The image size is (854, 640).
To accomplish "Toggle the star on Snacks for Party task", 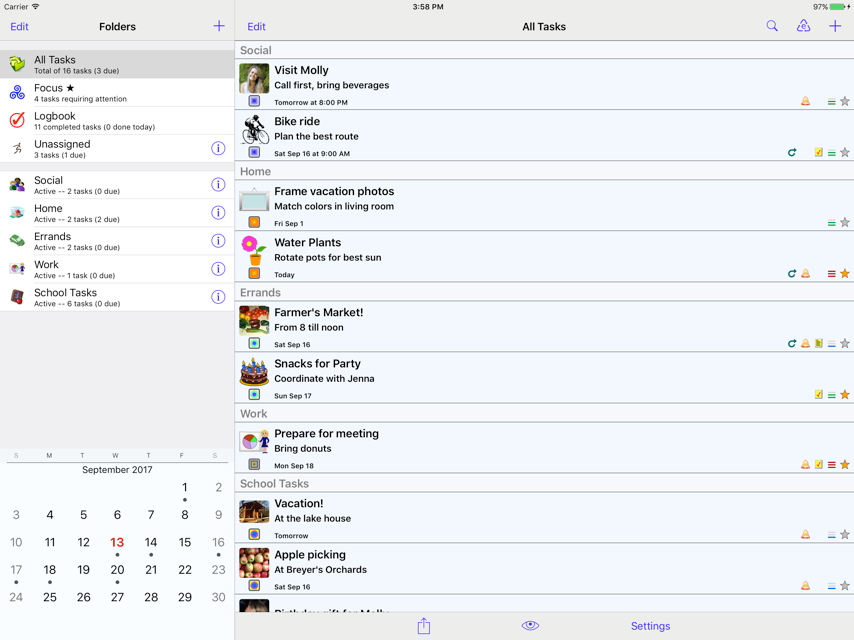I will (x=845, y=394).
